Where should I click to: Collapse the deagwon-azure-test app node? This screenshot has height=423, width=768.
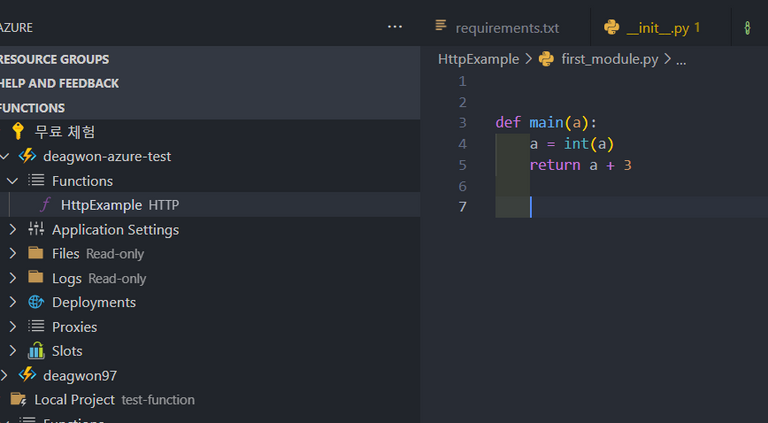pos(4,156)
